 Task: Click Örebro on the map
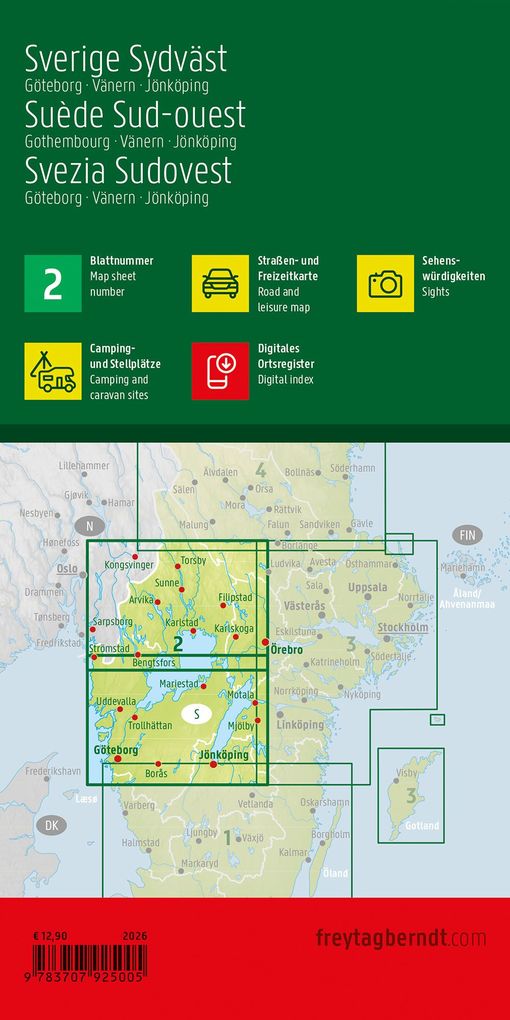coord(286,649)
